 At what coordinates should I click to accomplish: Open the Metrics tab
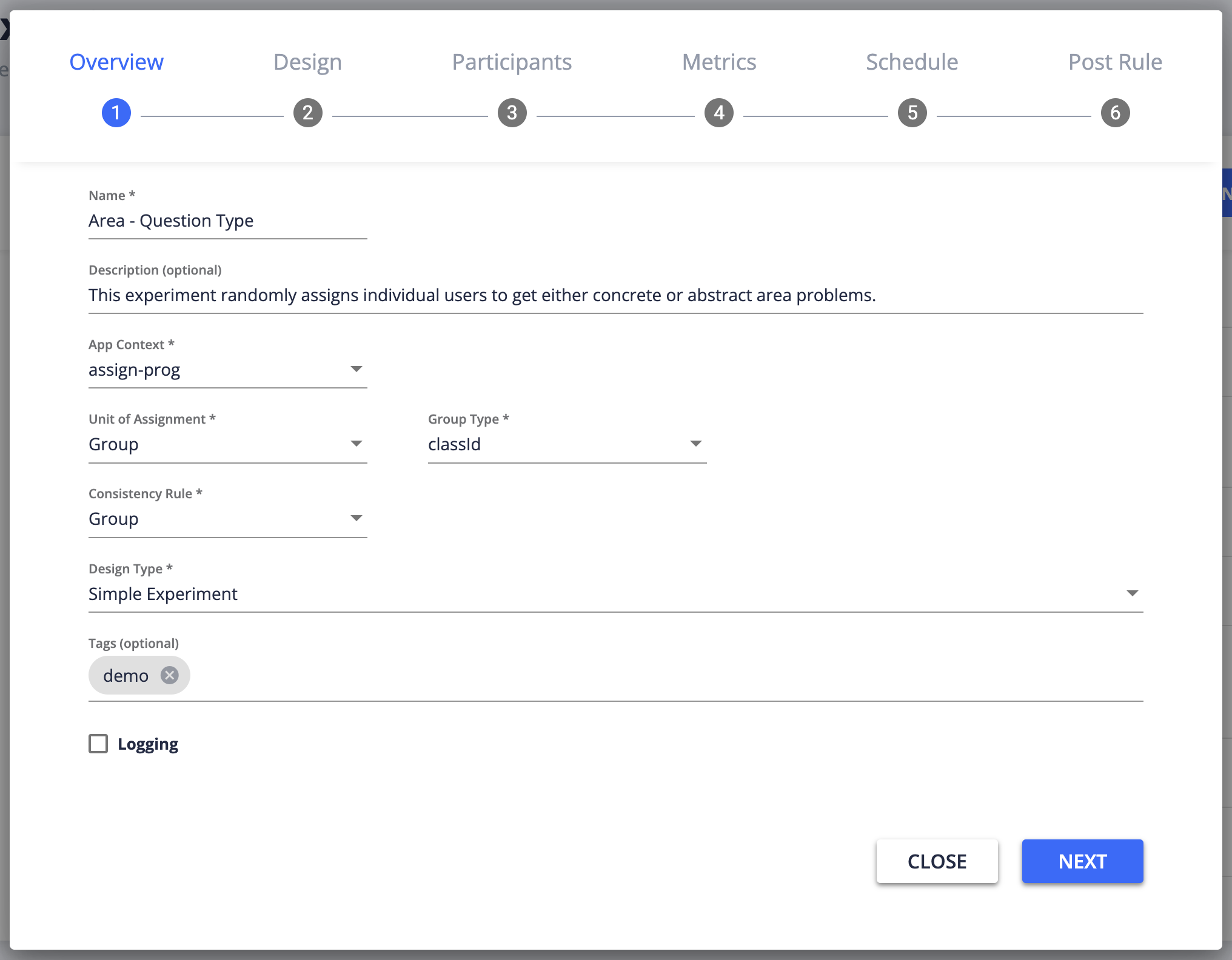(x=718, y=62)
